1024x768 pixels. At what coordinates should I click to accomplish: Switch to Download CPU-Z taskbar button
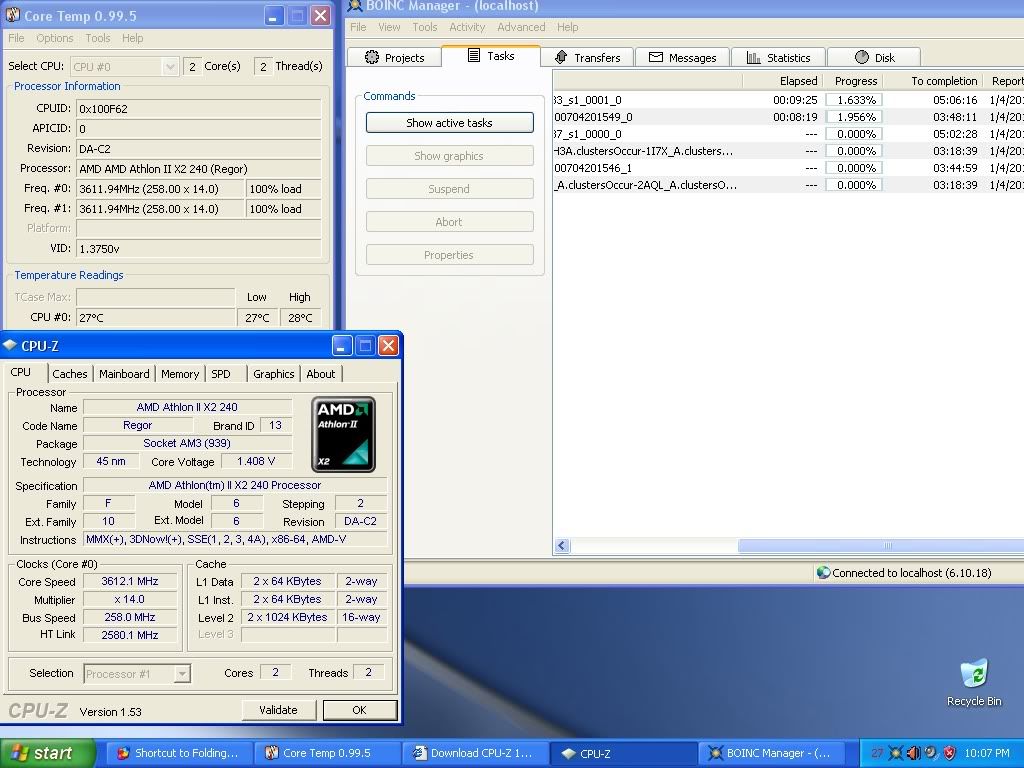click(475, 753)
